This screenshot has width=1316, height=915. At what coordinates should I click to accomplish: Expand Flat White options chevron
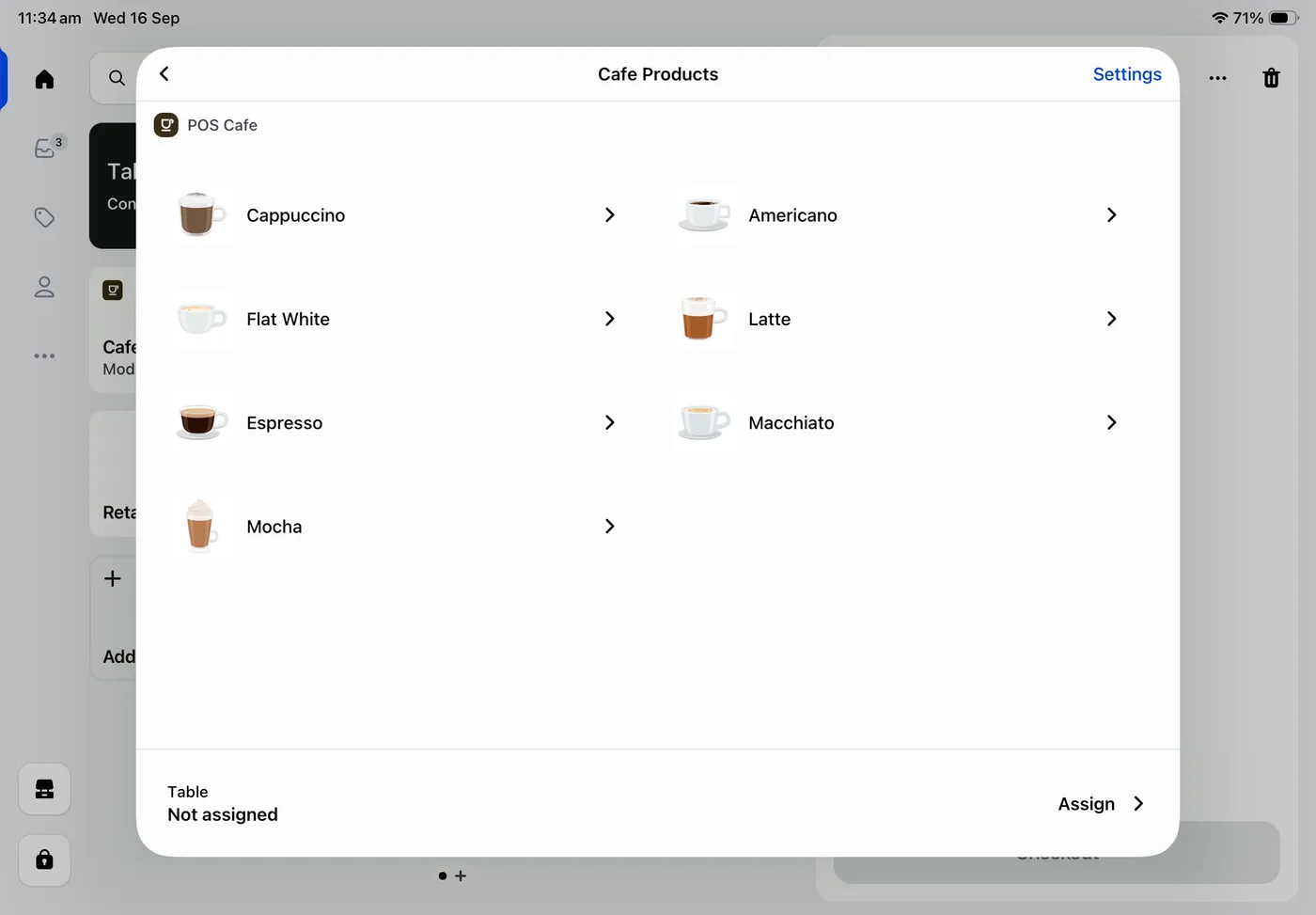[x=609, y=319]
